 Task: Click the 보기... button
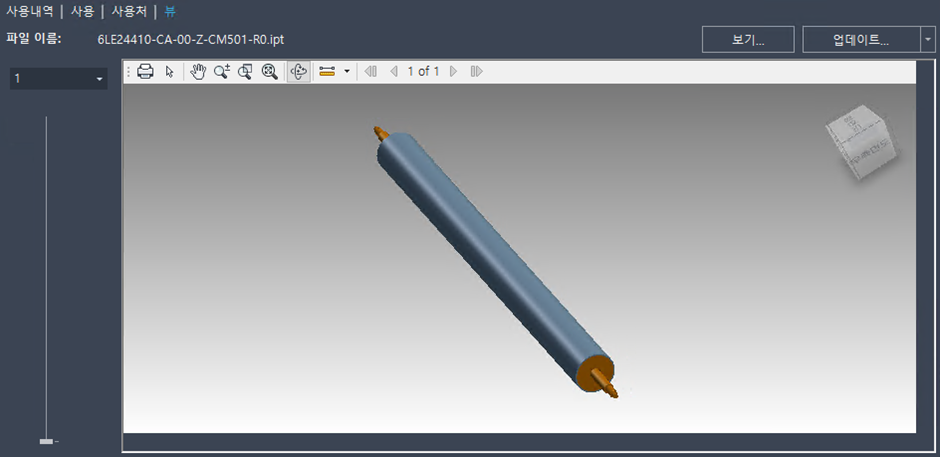tap(748, 39)
